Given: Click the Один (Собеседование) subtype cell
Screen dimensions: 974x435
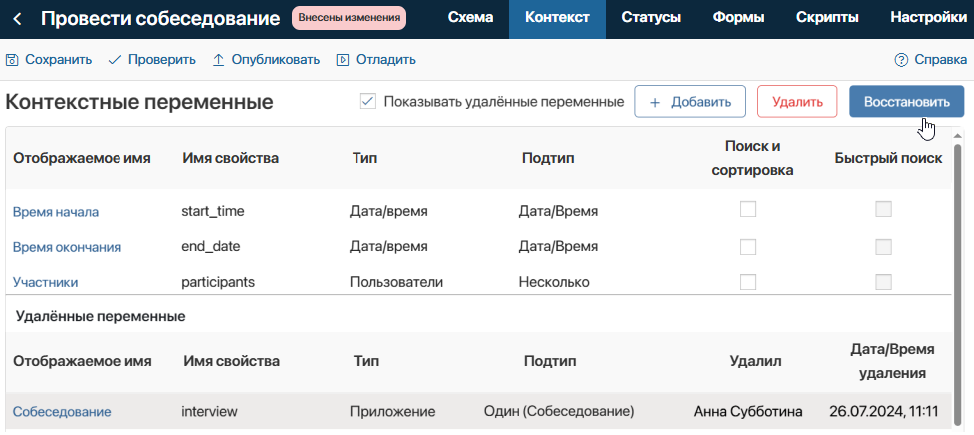Looking at the screenshot, I should 559,411.
